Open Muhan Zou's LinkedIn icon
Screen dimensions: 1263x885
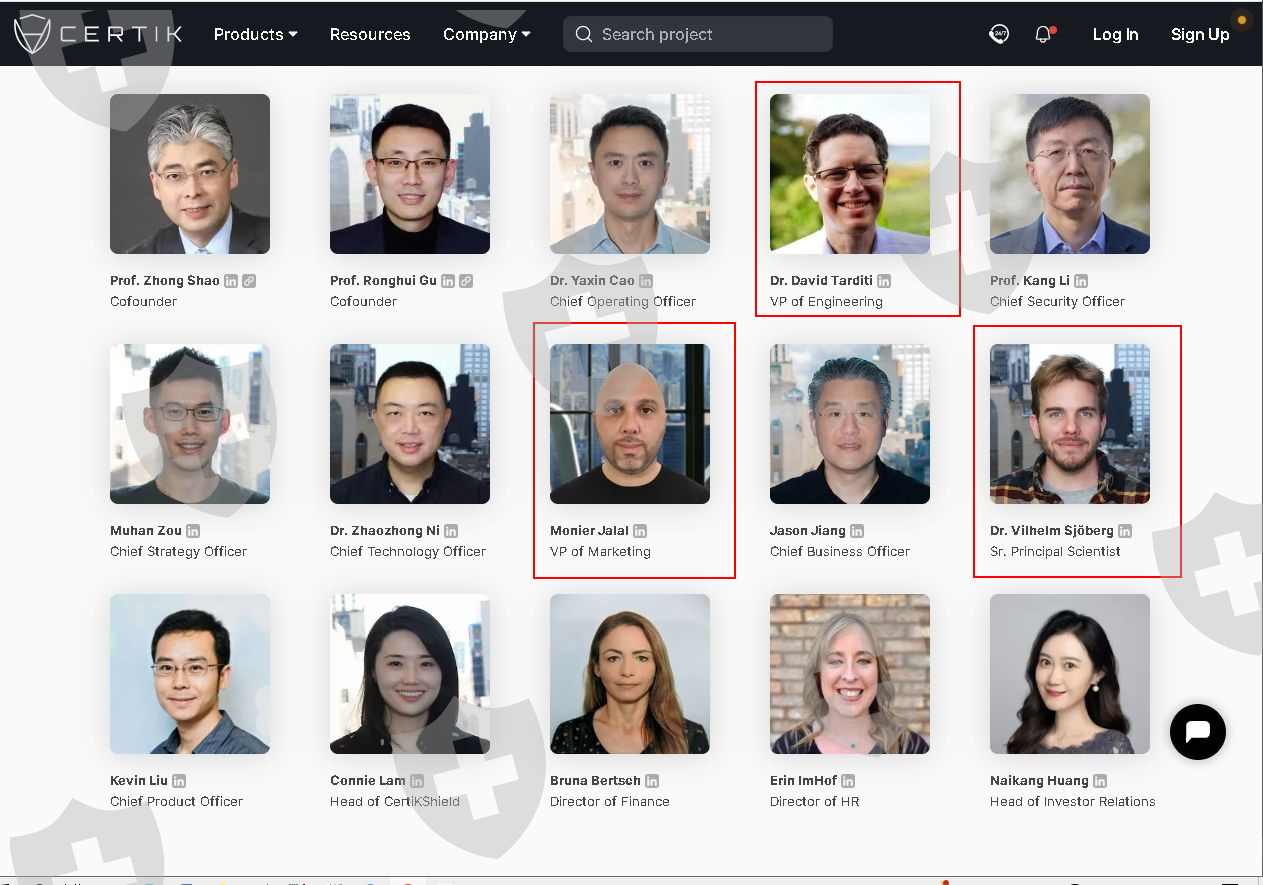[x=193, y=531]
